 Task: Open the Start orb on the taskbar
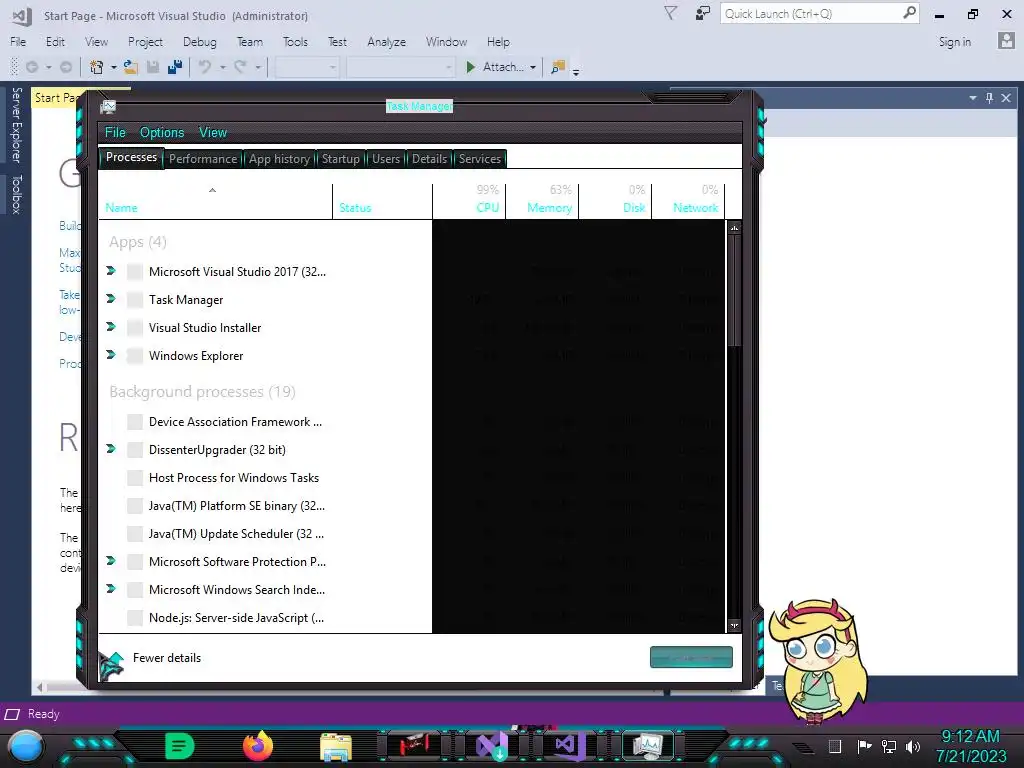click(x=26, y=747)
